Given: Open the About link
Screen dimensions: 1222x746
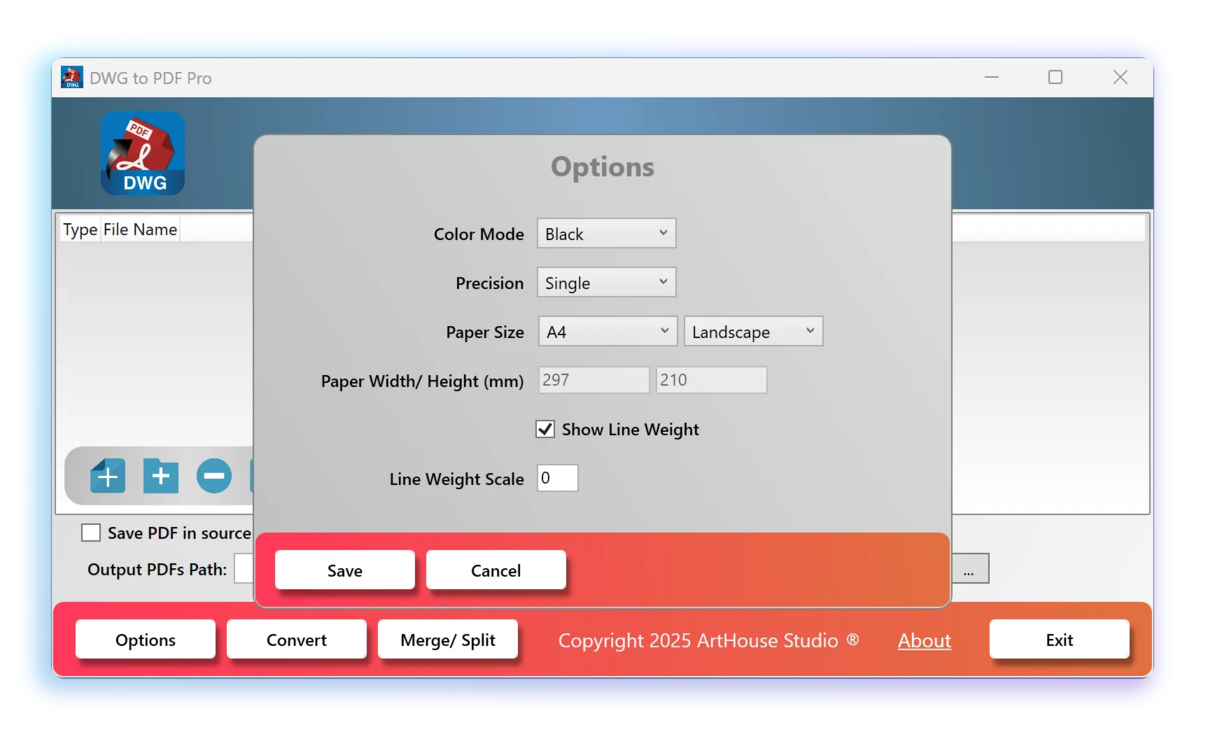Looking at the screenshot, I should [924, 640].
